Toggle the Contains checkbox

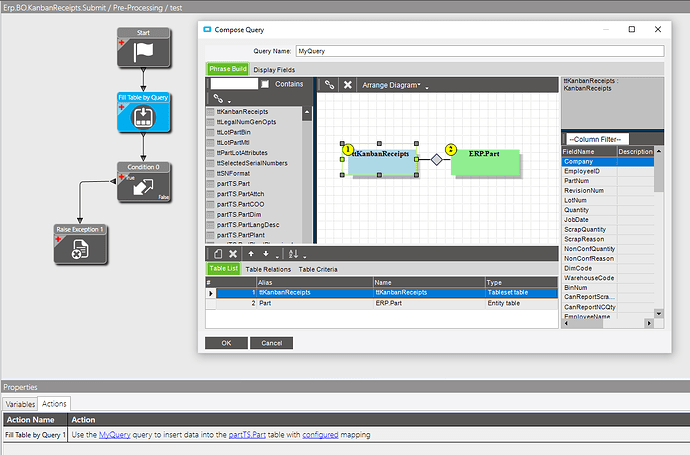click(x=265, y=84)
